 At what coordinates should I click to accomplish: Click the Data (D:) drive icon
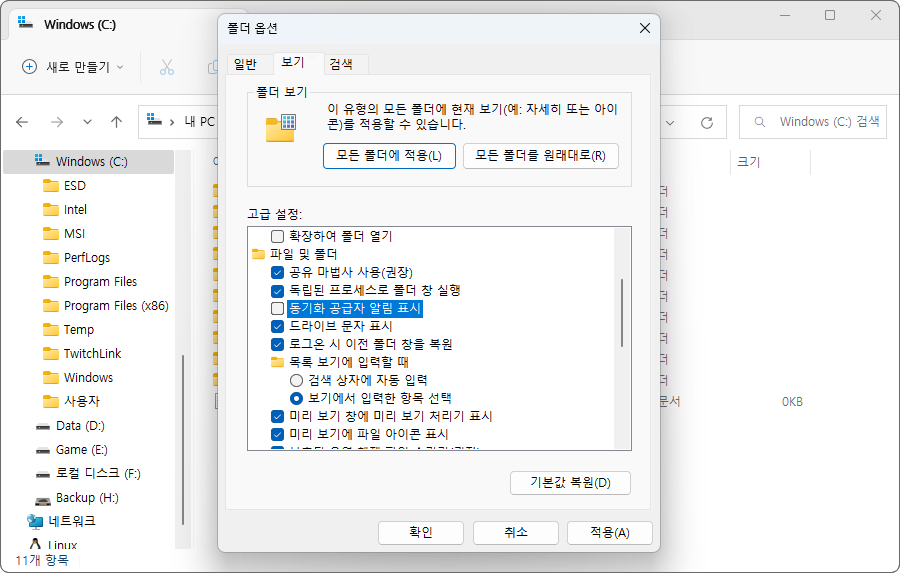[x=43, y=427]
